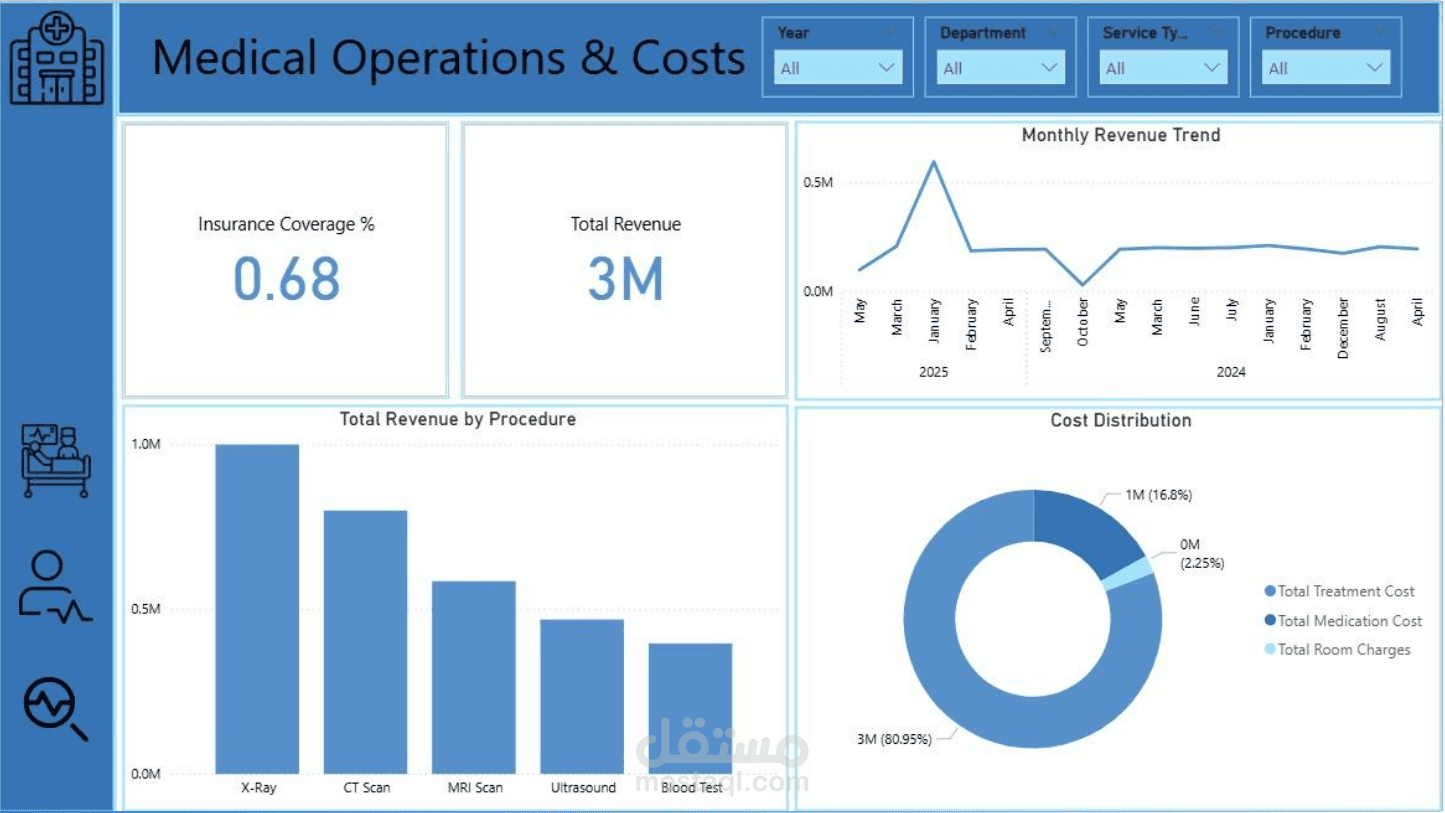Go to the patient bed page icon
This screenshot has width=1445, height=813.
(56, 461)
